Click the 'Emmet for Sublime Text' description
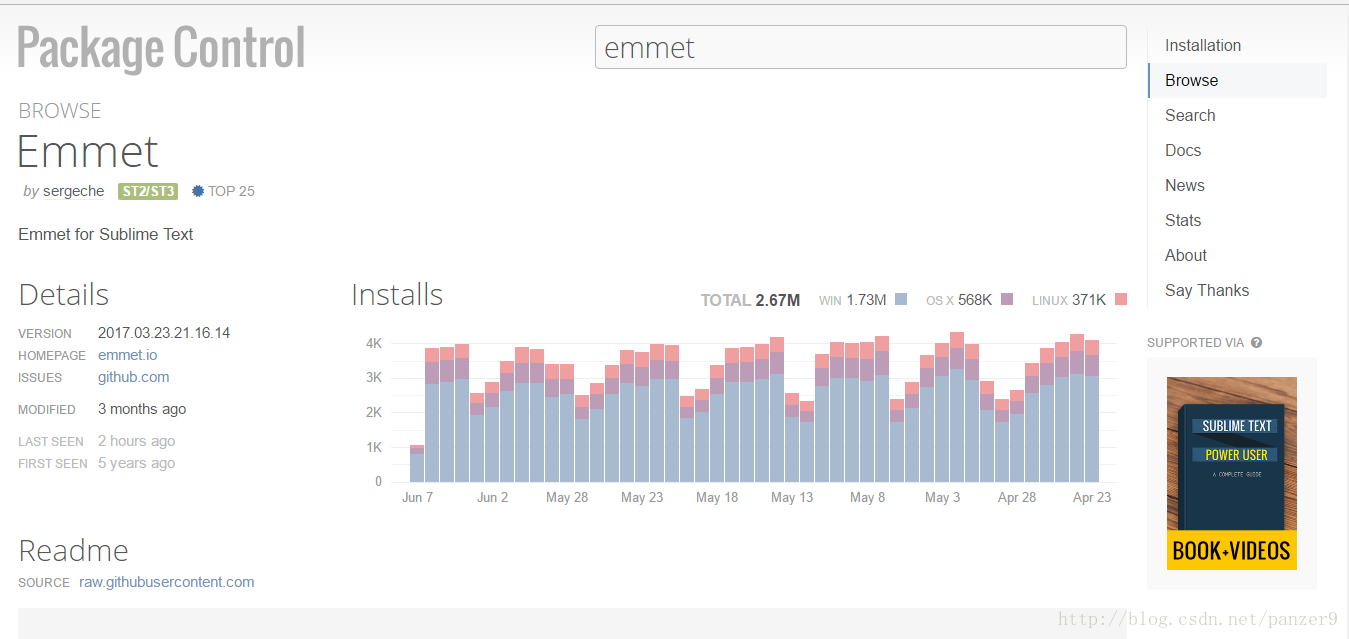 coord(106,234)
